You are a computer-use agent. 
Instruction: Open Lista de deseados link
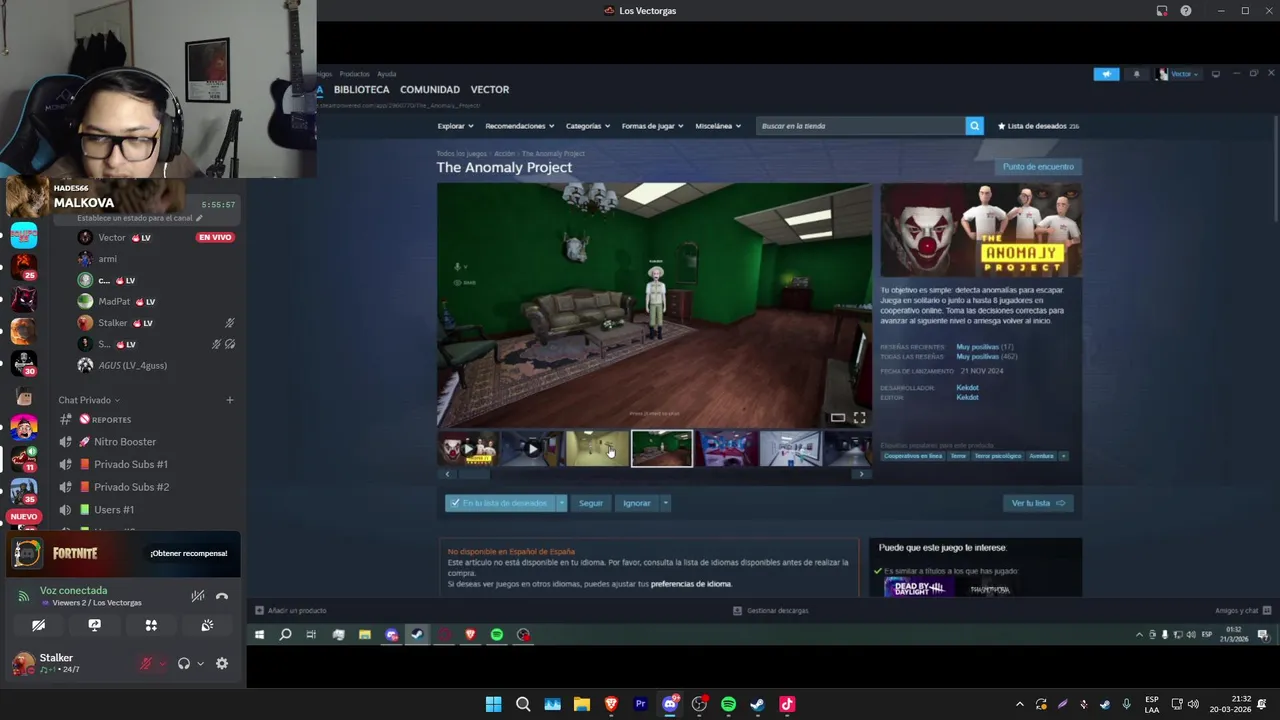[1037, 126]
